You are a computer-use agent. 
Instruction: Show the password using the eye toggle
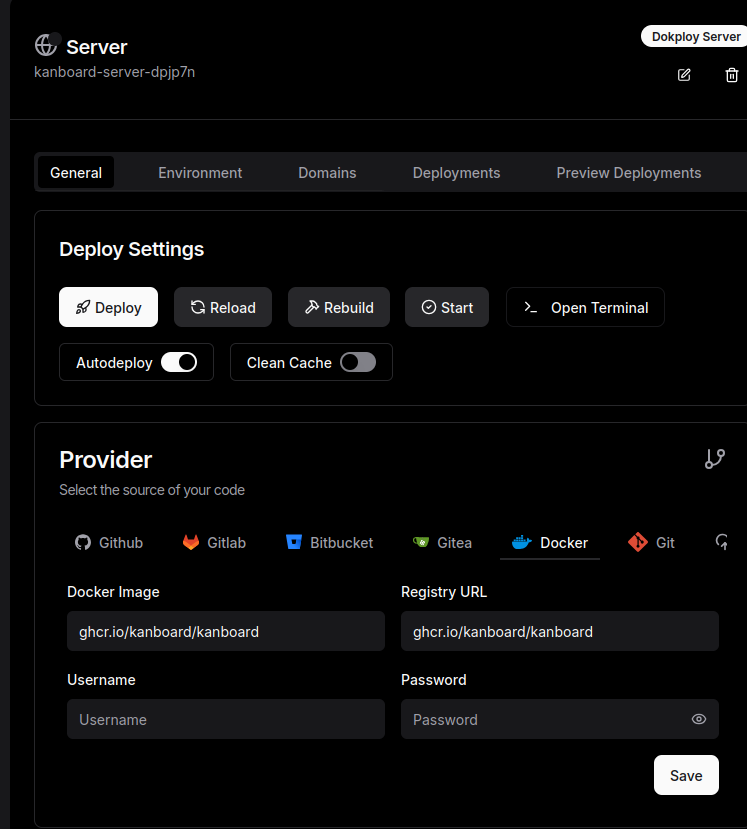tap(698, 718)
